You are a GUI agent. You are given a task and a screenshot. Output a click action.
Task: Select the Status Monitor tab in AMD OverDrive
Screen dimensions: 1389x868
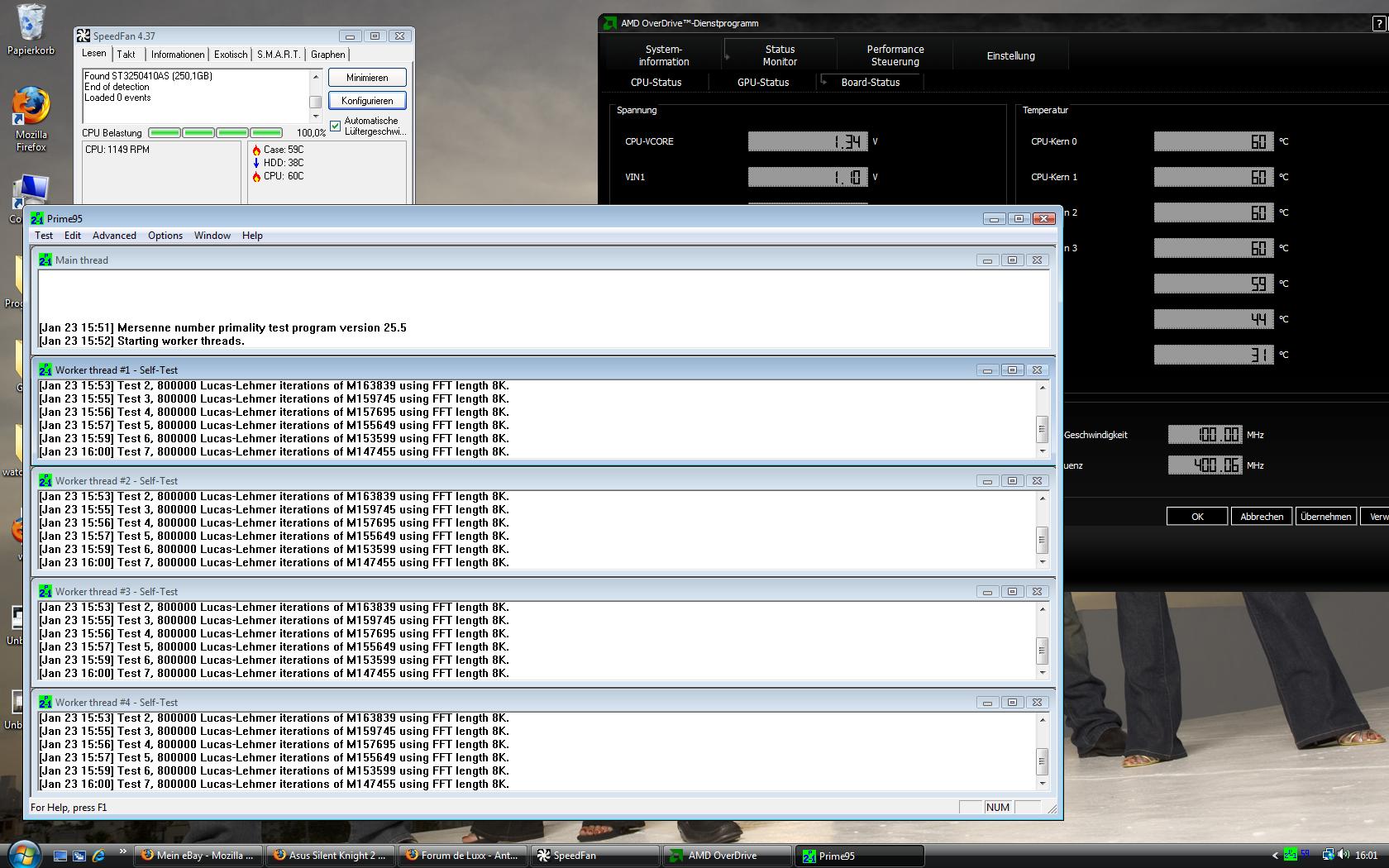[780, 55]
